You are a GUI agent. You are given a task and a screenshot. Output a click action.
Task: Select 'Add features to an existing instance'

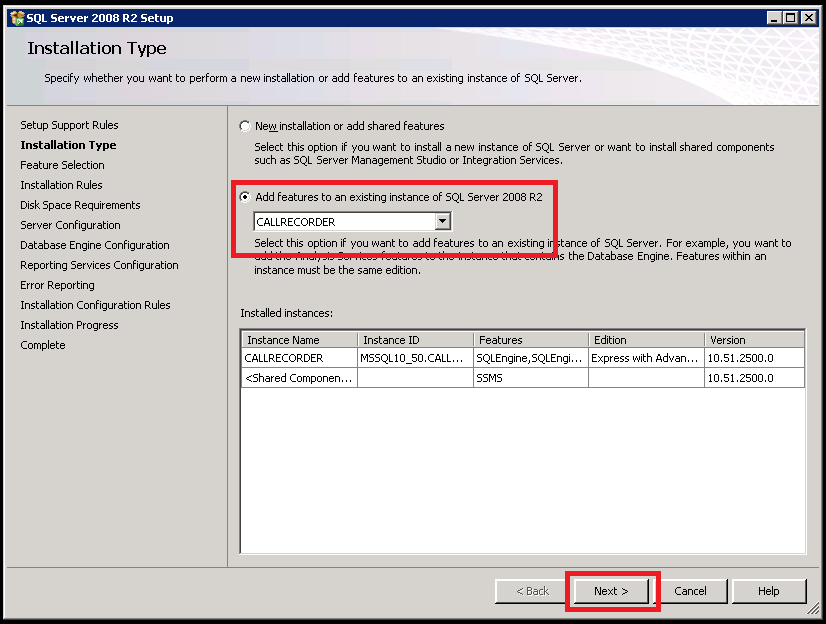[245, 197]
